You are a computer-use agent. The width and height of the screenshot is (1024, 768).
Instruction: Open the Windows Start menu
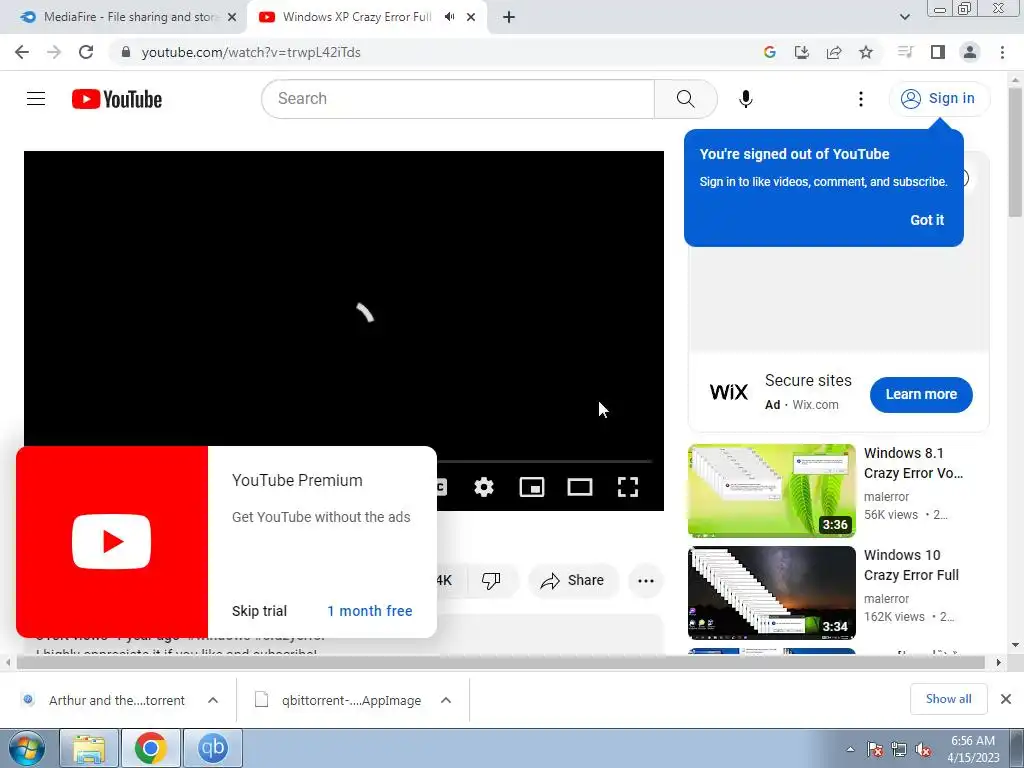pos(26,748)
